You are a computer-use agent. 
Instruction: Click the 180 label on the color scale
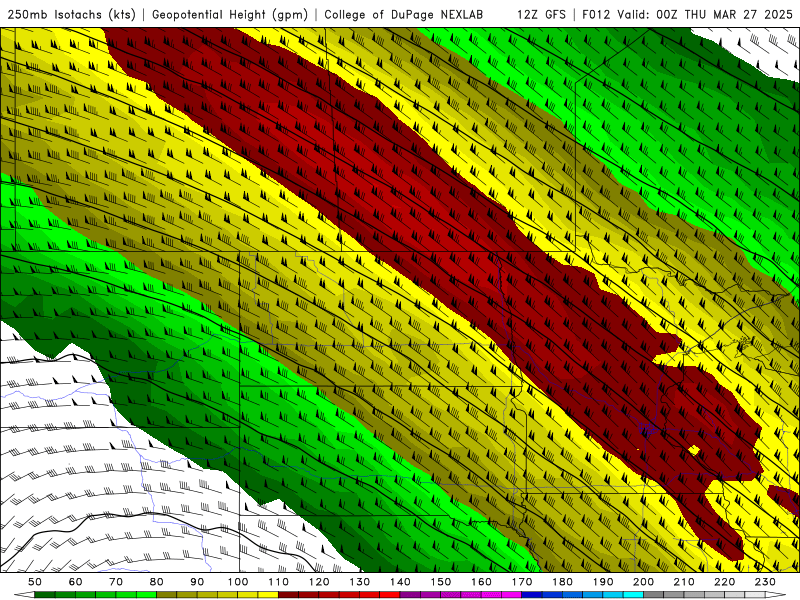pos(563,582)
